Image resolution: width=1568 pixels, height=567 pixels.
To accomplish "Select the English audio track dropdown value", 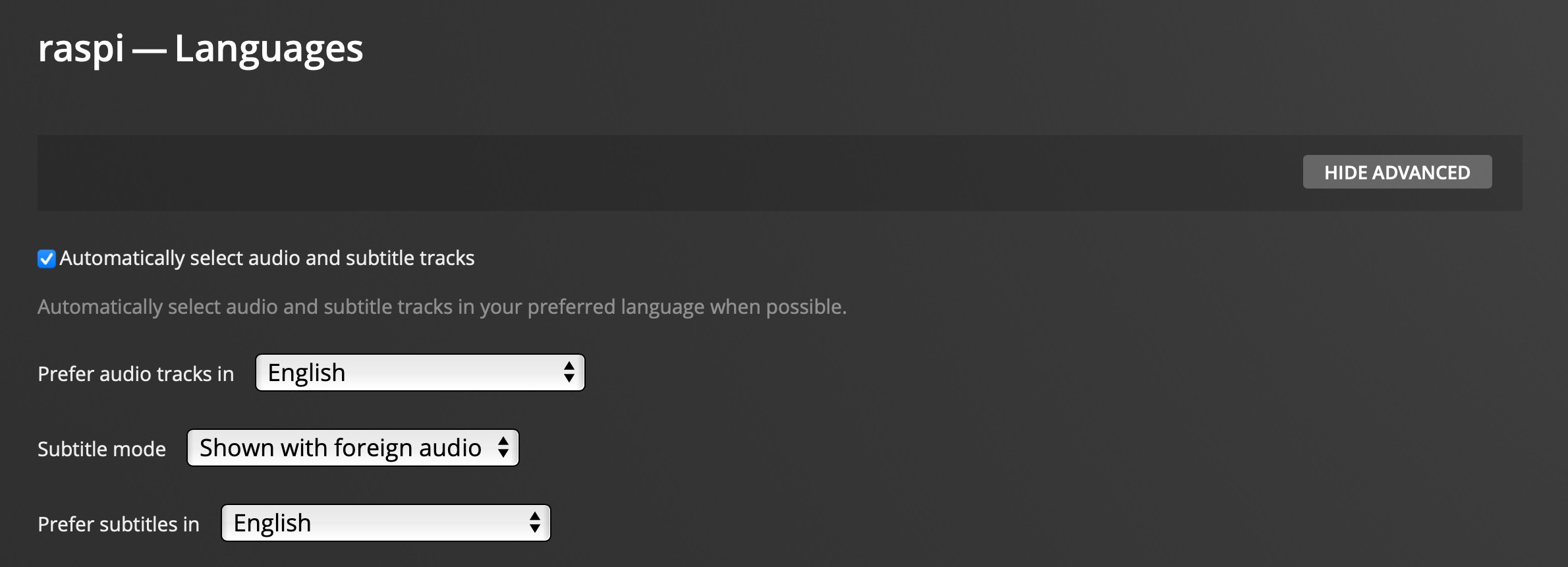I will [x=395, y=372].
